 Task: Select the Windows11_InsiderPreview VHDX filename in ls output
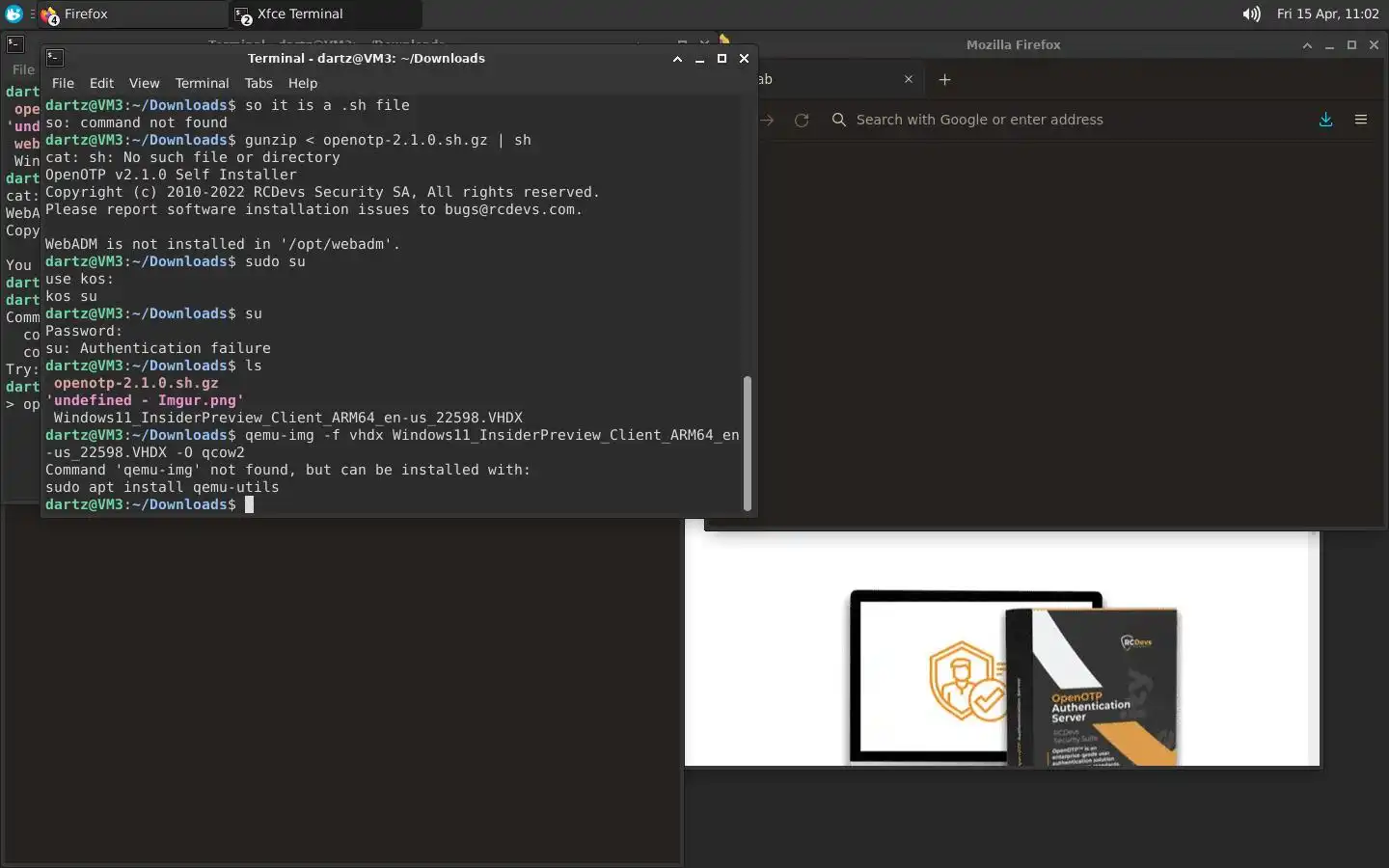287,418
